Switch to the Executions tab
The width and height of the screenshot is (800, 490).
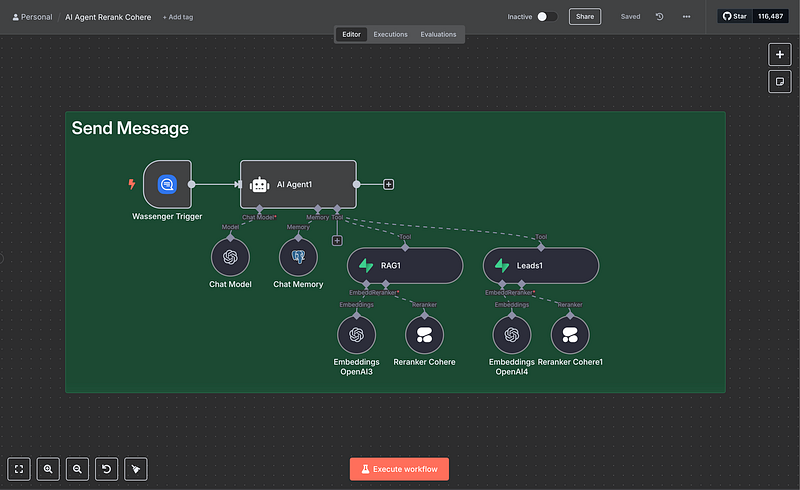(x=390, y=34)
